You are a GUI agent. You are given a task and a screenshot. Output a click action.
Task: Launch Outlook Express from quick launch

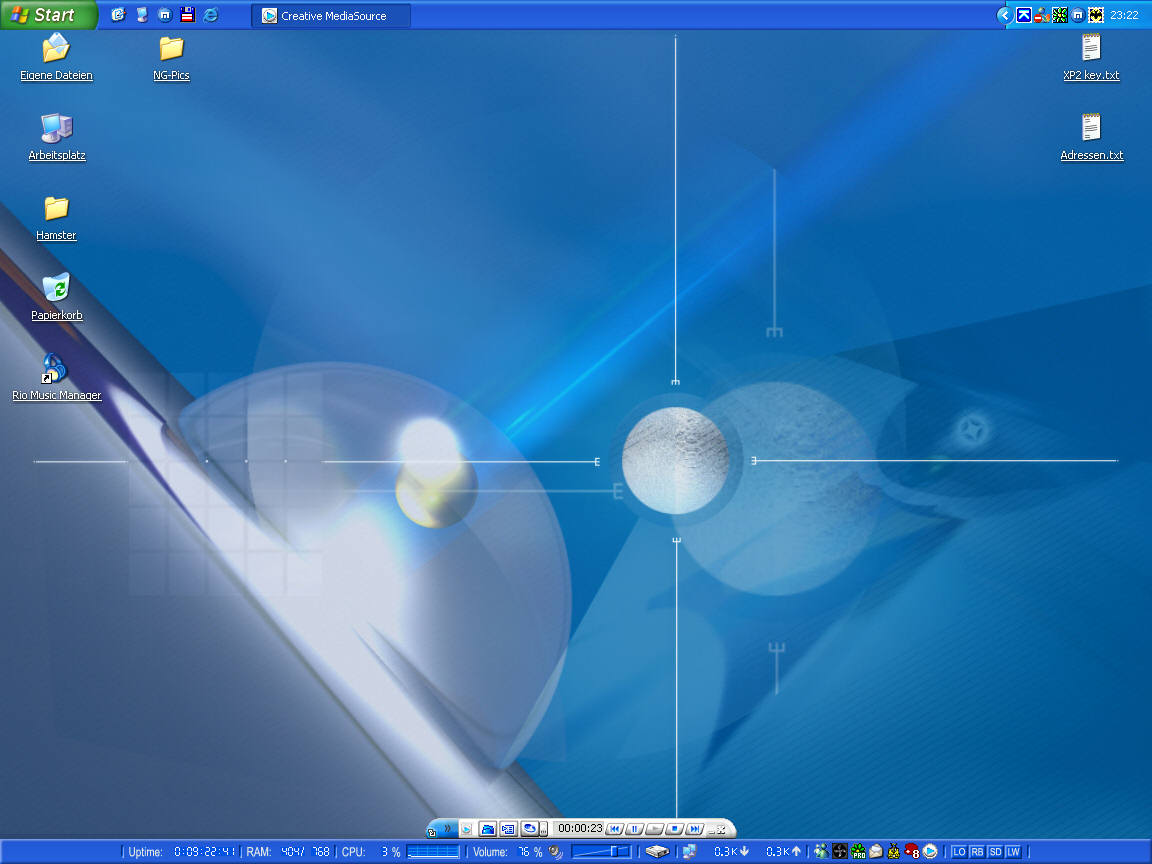(118, 15)
